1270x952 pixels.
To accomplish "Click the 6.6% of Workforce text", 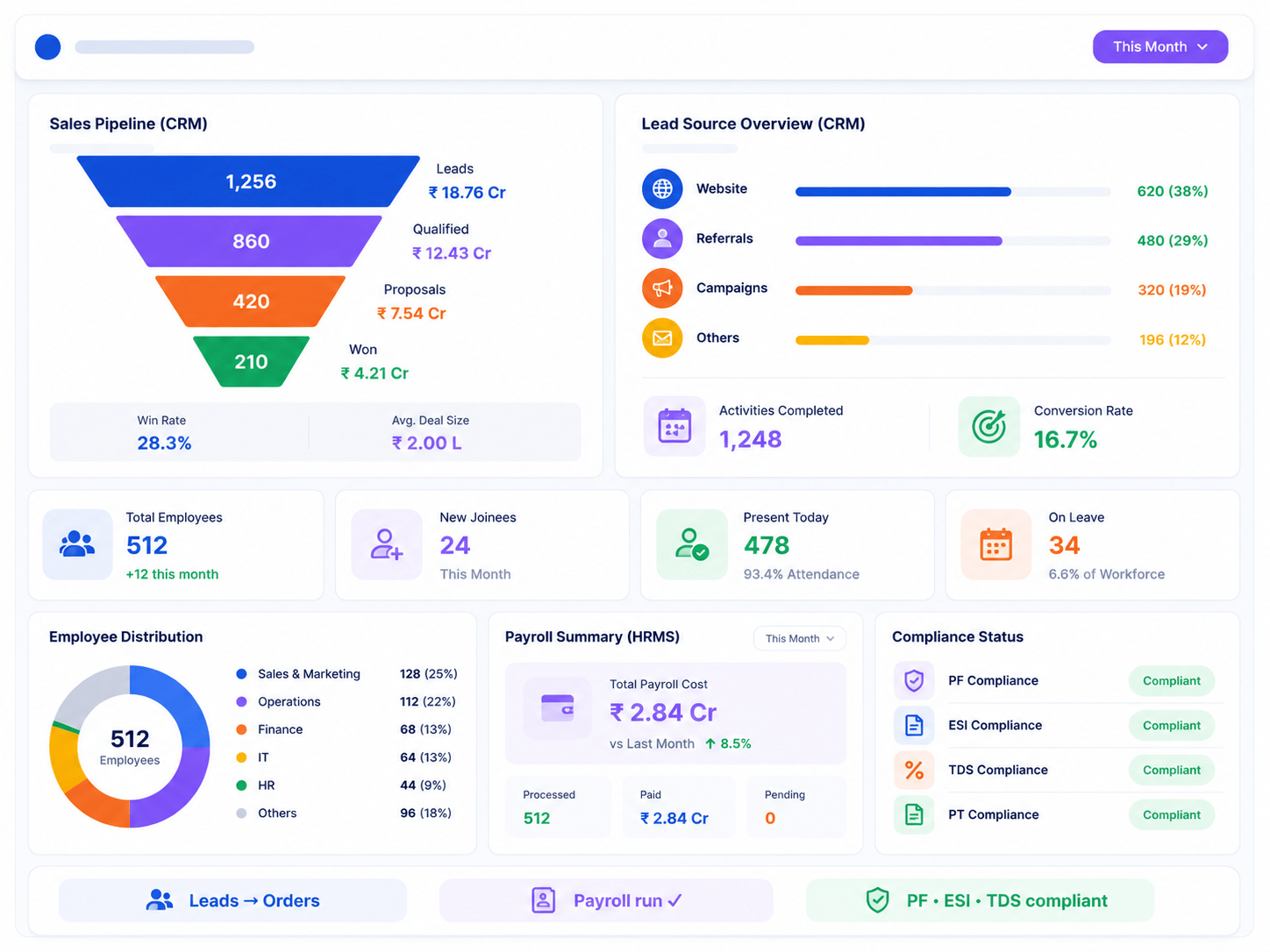I will (x=1107, y=574).
